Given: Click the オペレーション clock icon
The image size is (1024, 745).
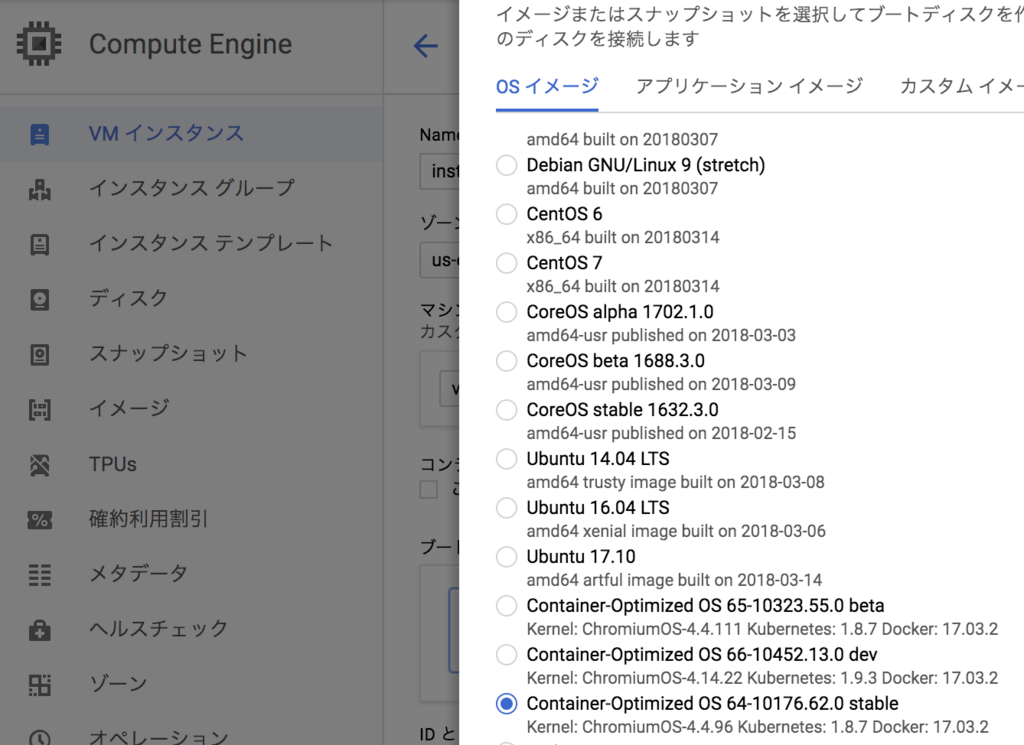Looking at the screenshot, I should point(40,738).
